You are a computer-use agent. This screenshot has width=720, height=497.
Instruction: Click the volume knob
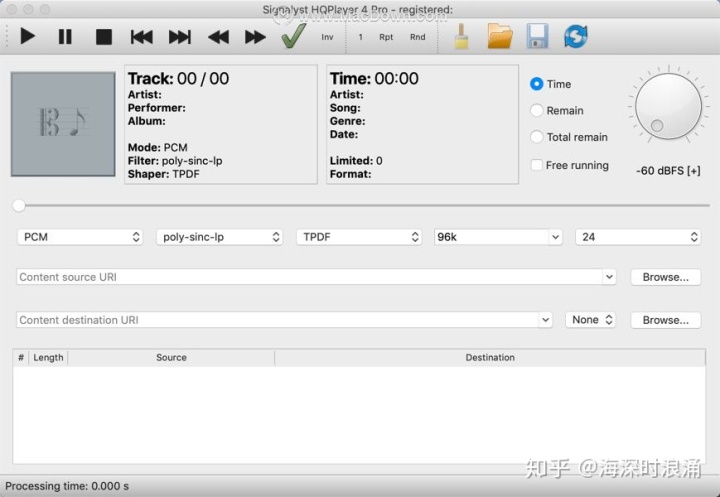click(x=669, y=106)
